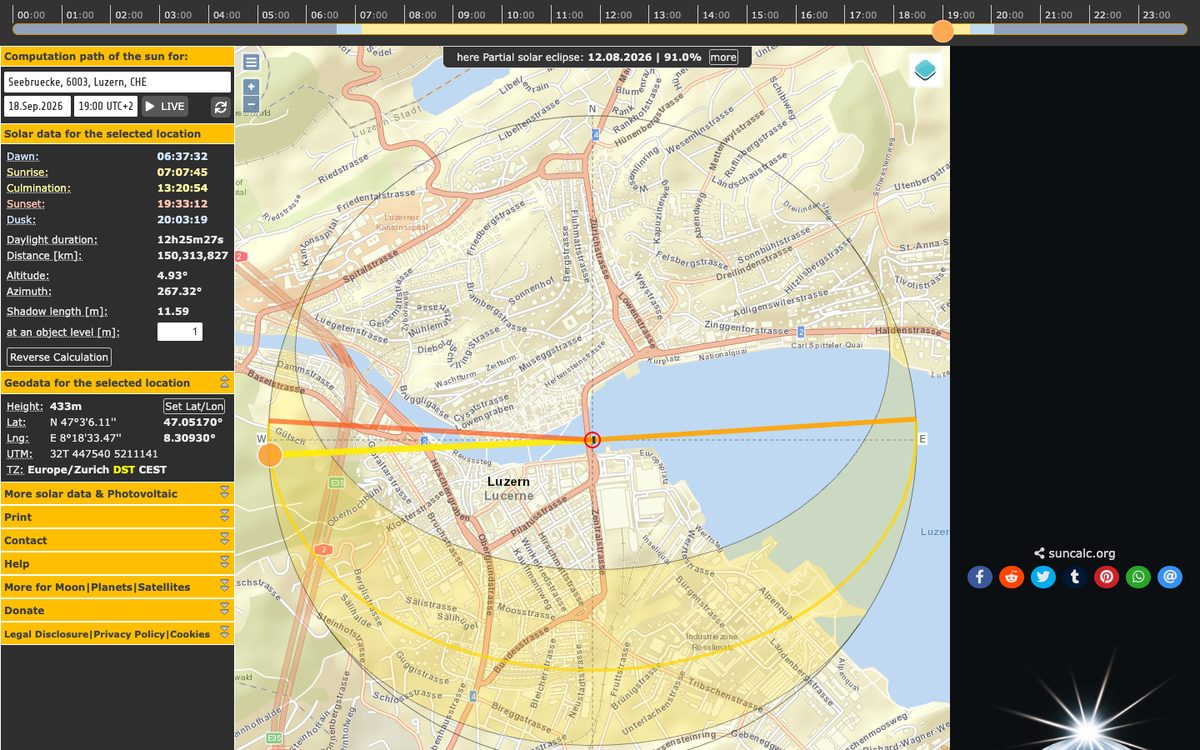Image resolution: width=1200 pixels, height=750 pixels.
Task: Click the orange sun position marker on map
Action: click(270, 456)
